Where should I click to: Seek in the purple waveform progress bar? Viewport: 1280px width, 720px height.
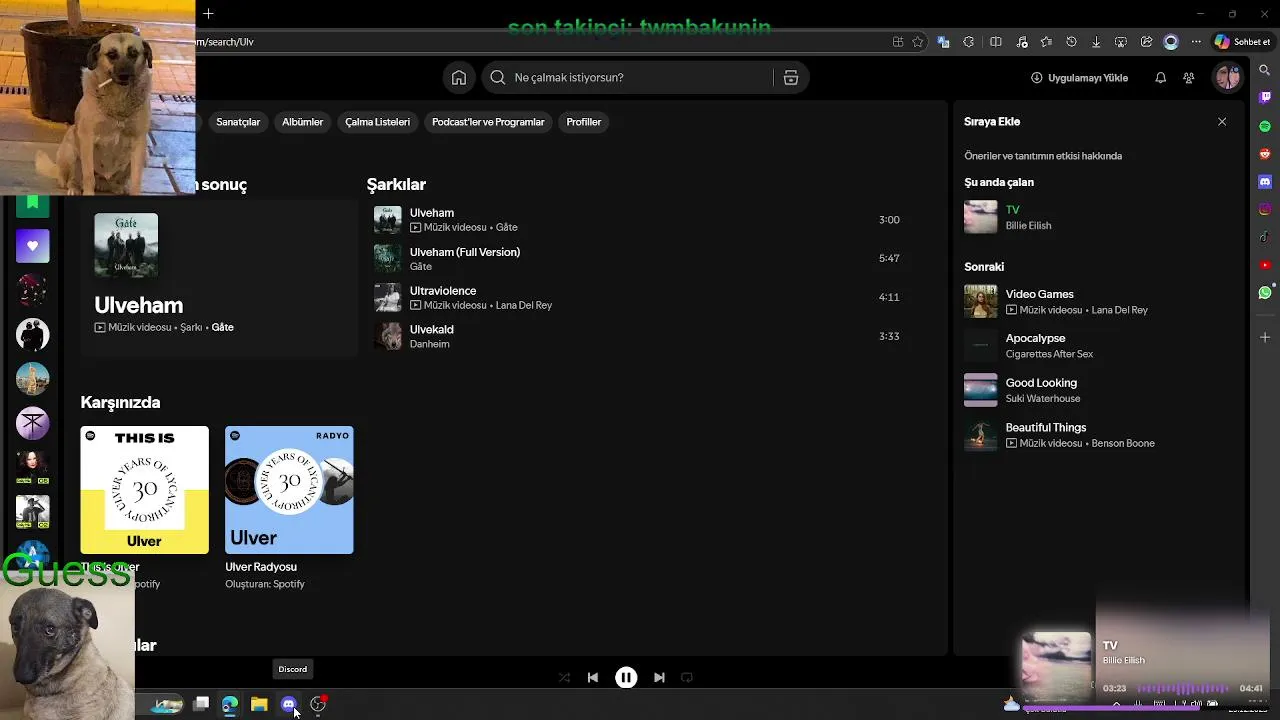[x=1184, y=688]
